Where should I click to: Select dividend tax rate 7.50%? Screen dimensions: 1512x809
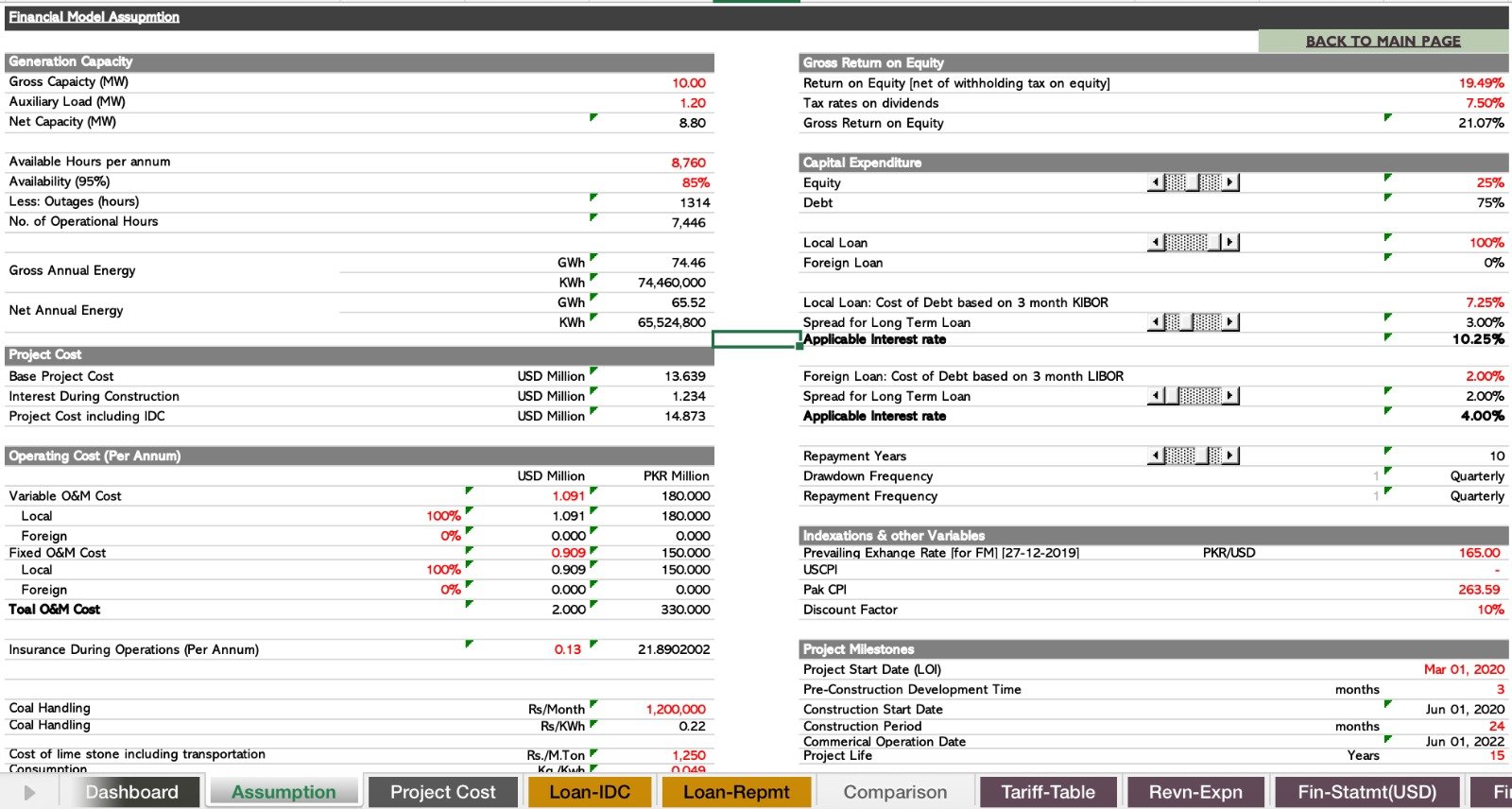point(1485,103)
